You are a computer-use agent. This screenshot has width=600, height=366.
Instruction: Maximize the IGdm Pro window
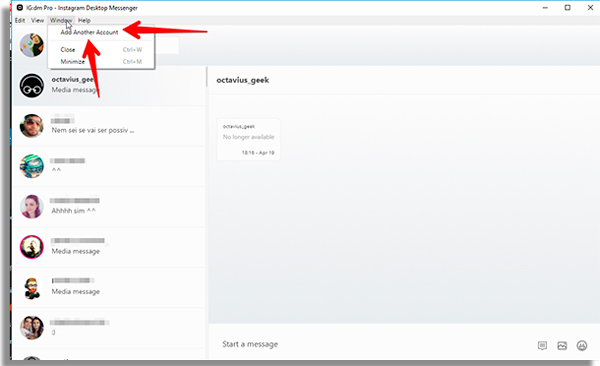567,8
